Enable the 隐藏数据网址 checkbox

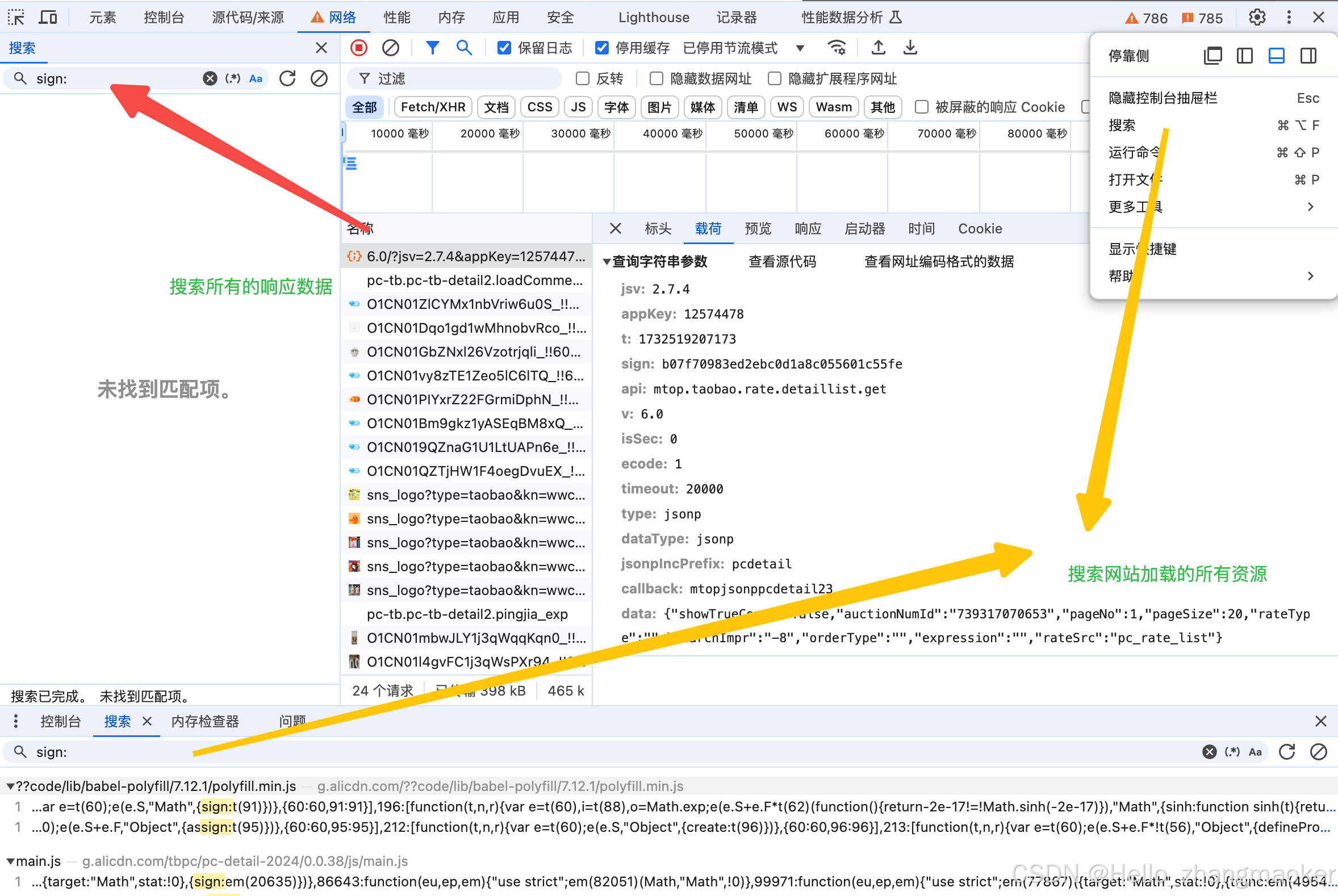pos(657,78)
